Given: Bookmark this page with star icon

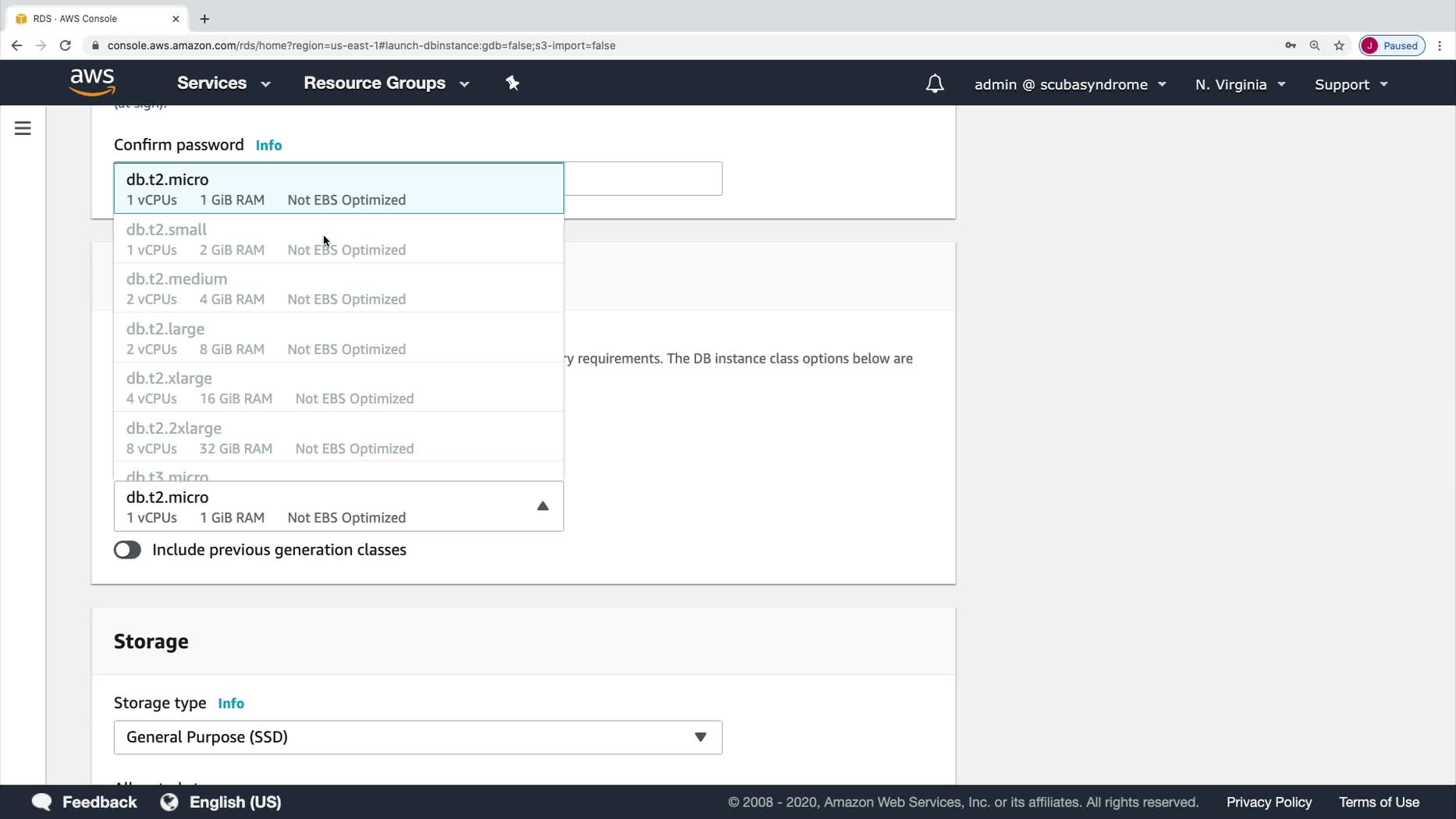Looking at the screenshot, I should click(x=1339, y=45).
